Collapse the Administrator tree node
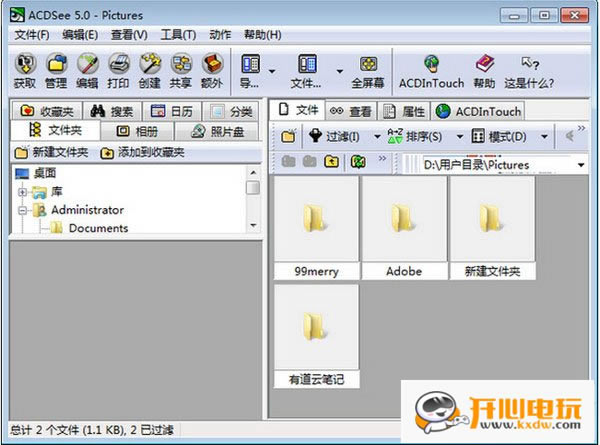Image resolution: width=600 pixels, height=445 pixels. pyautogui.click(x=23, y=210)
